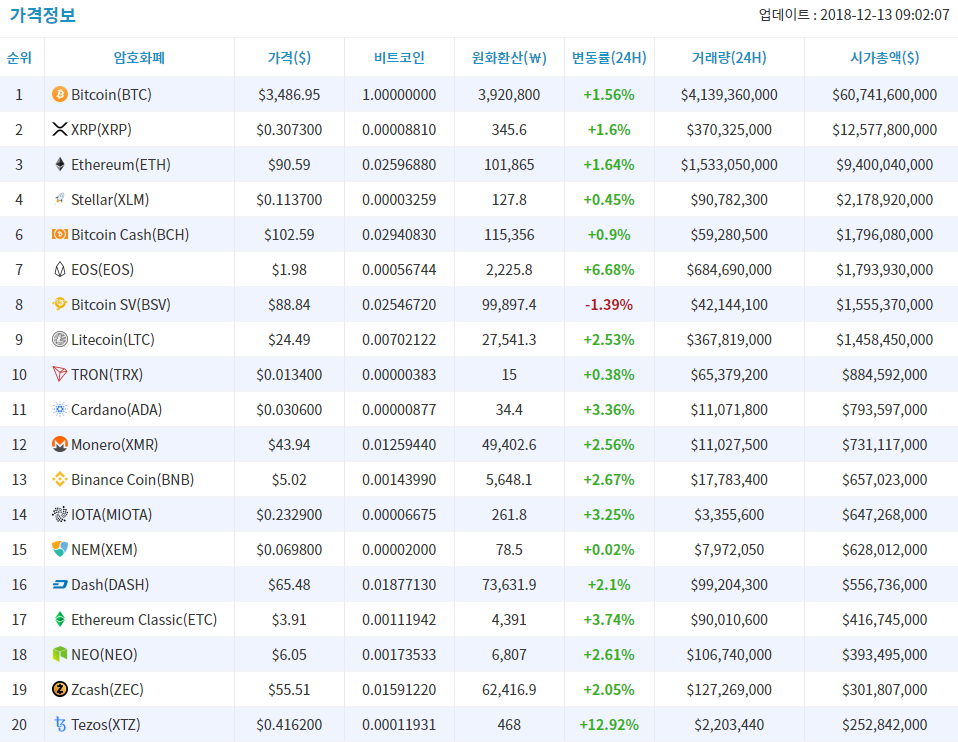Open the Ethereum Classic(ETC) coin name
Viewport: 958px width, 742px height.
tap(144, 619)
